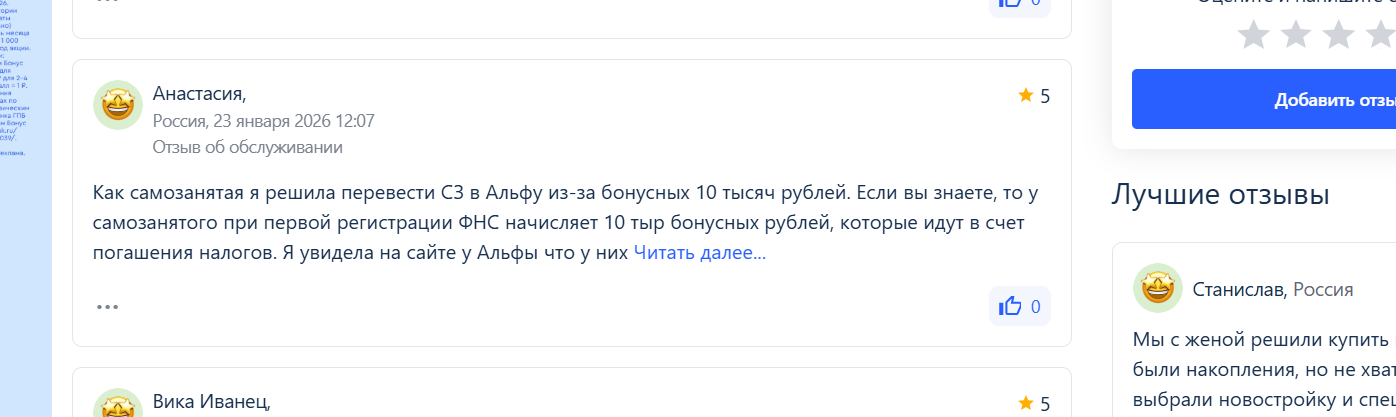Open reviewer name 'Вика Иванец'
Viewport: 1396px width, 417px height.
pos(211,402)
